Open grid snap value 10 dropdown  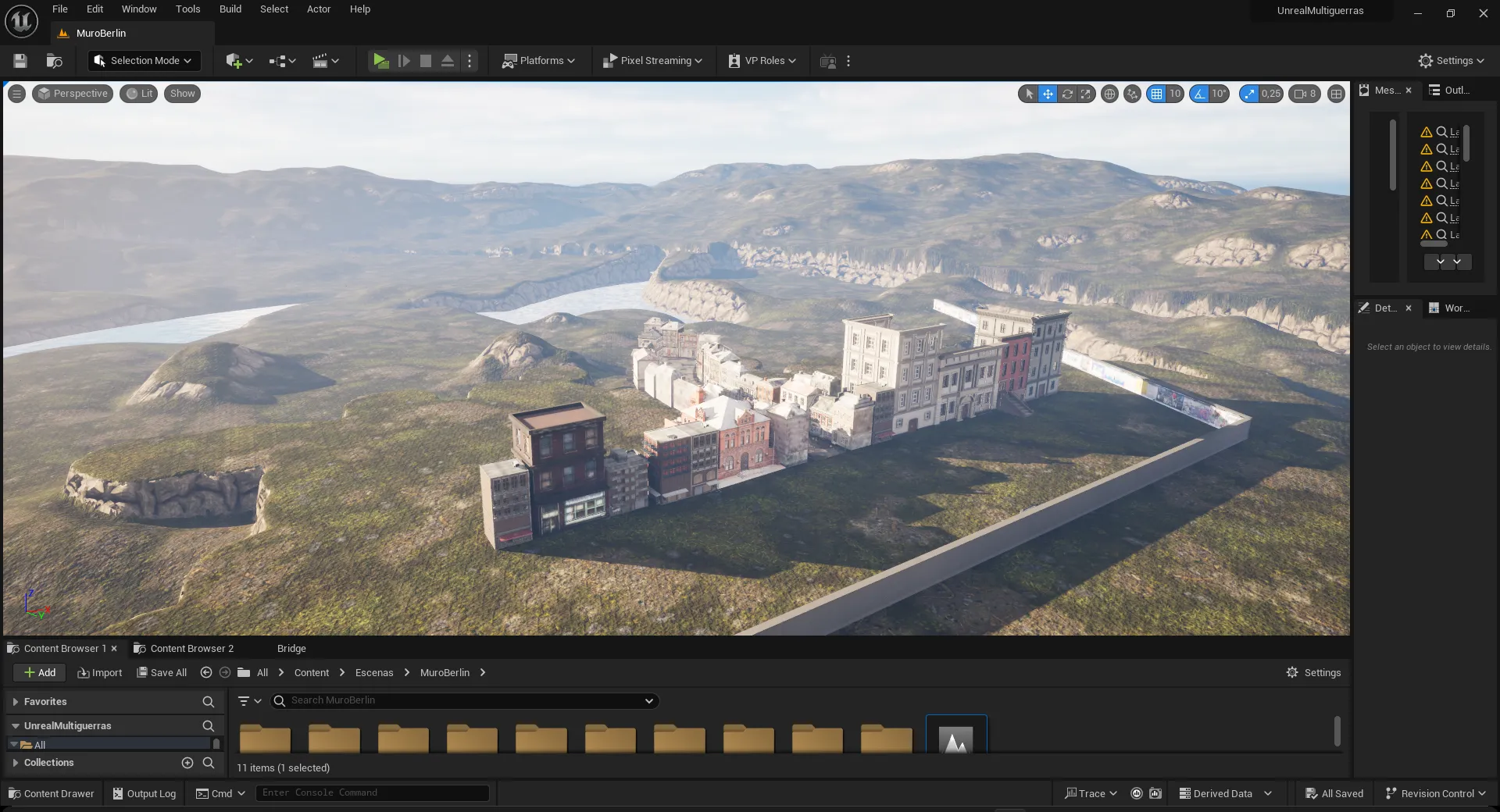tap(1175, 94)
